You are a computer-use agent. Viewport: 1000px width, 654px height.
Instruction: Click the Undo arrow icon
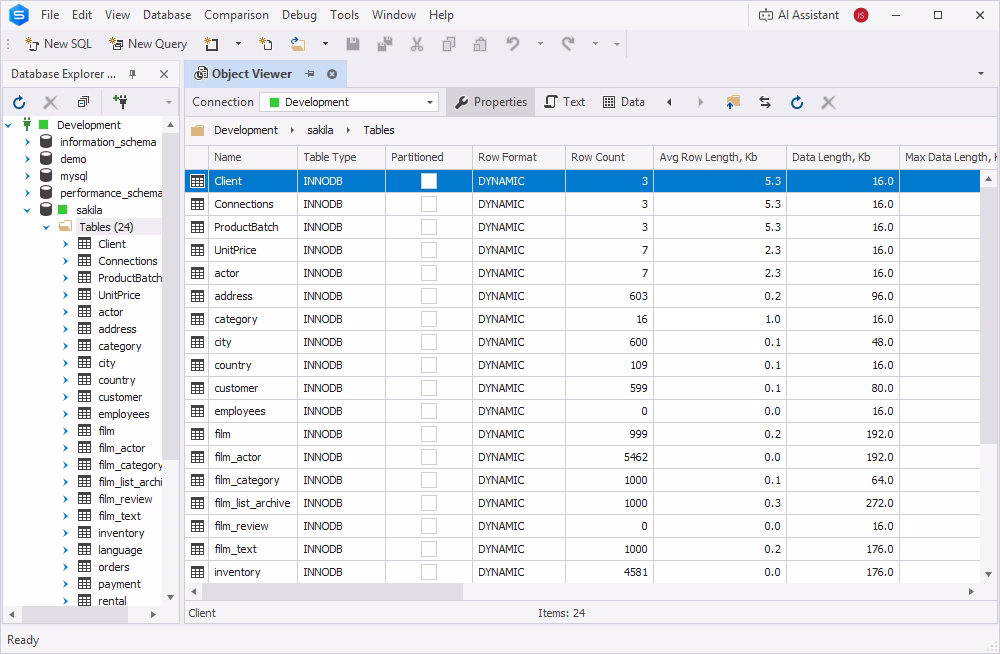[513, 43]
